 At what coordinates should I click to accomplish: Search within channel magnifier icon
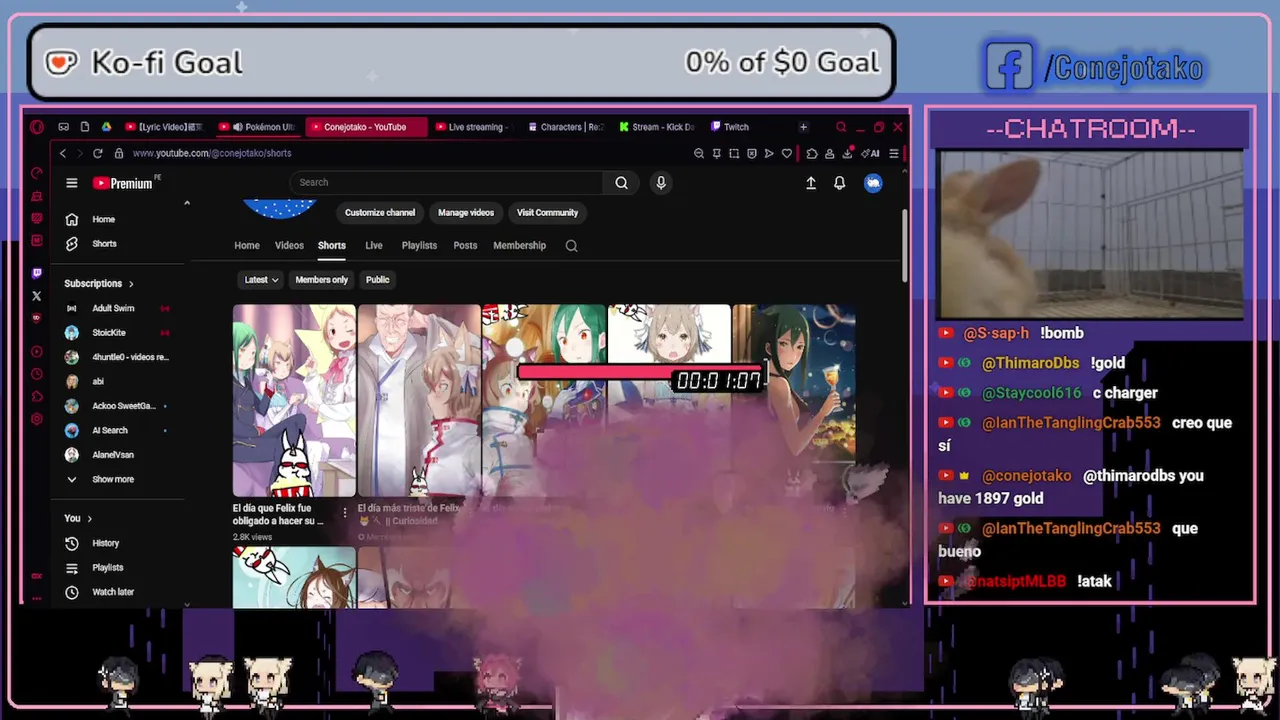[571, 246]
